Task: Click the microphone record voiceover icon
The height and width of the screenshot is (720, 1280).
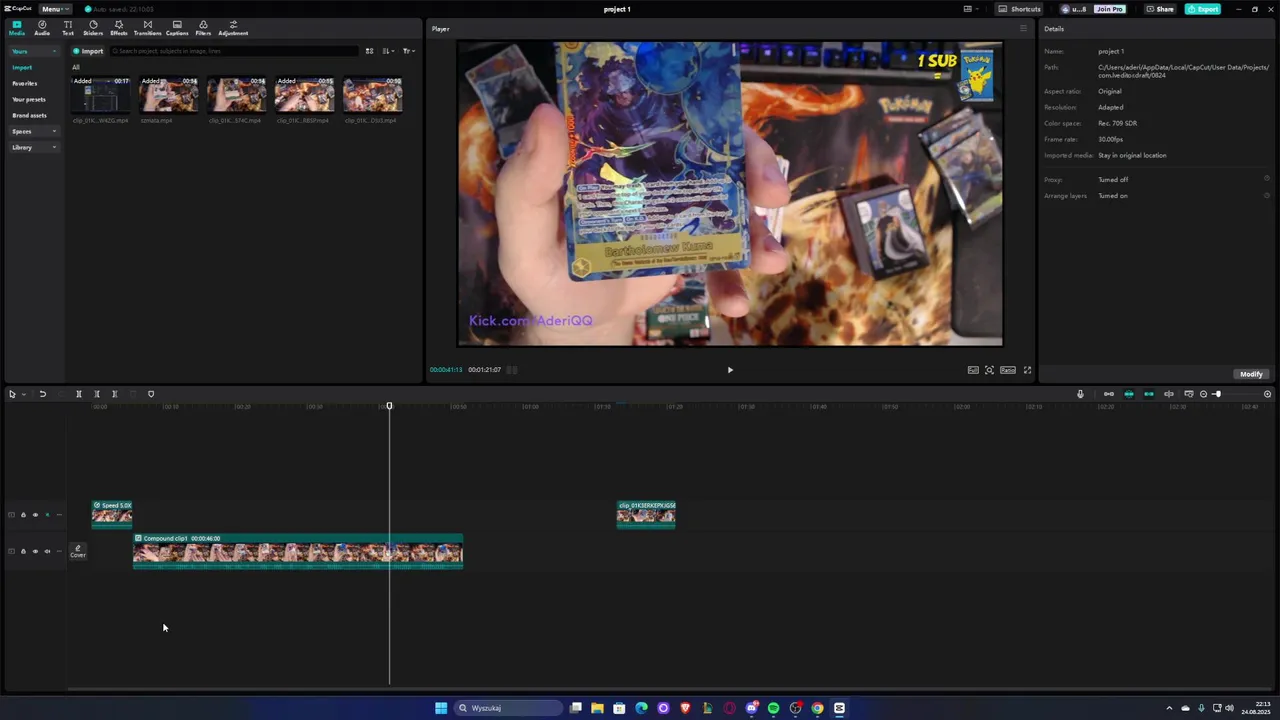Action: 1080,394
